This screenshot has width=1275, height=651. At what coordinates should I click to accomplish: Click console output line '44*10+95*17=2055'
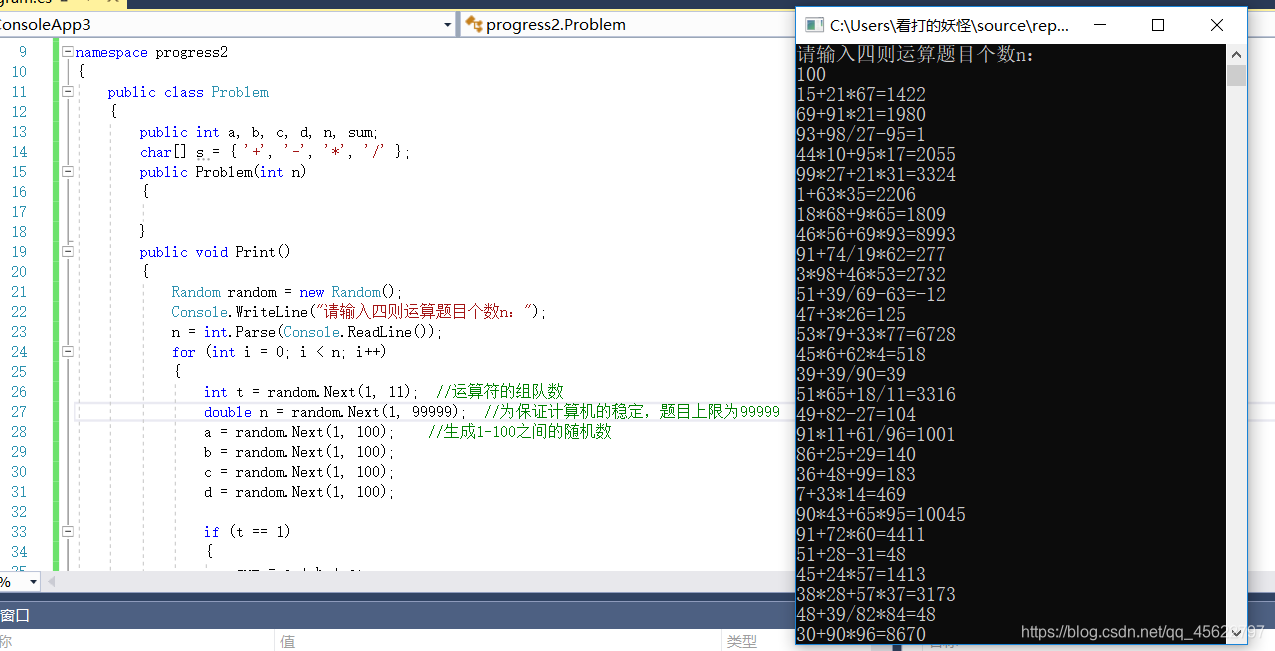[876, 155]
